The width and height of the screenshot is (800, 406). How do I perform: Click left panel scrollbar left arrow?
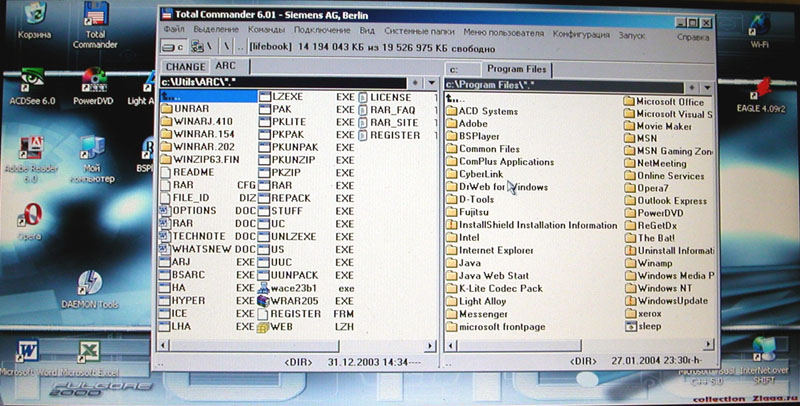click(x=163, y=345)
